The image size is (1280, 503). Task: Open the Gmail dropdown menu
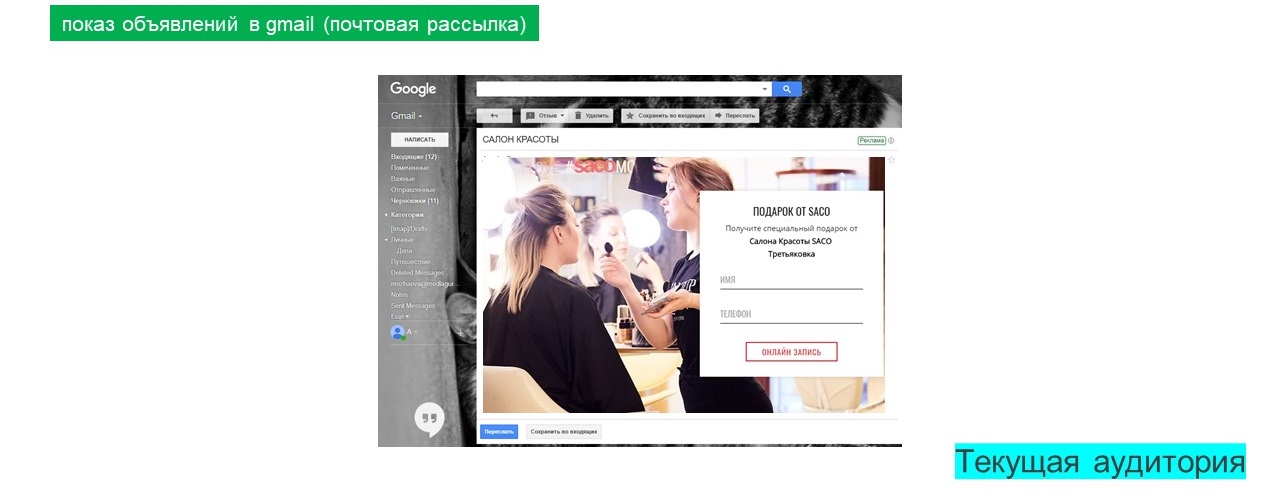[406, 116]
